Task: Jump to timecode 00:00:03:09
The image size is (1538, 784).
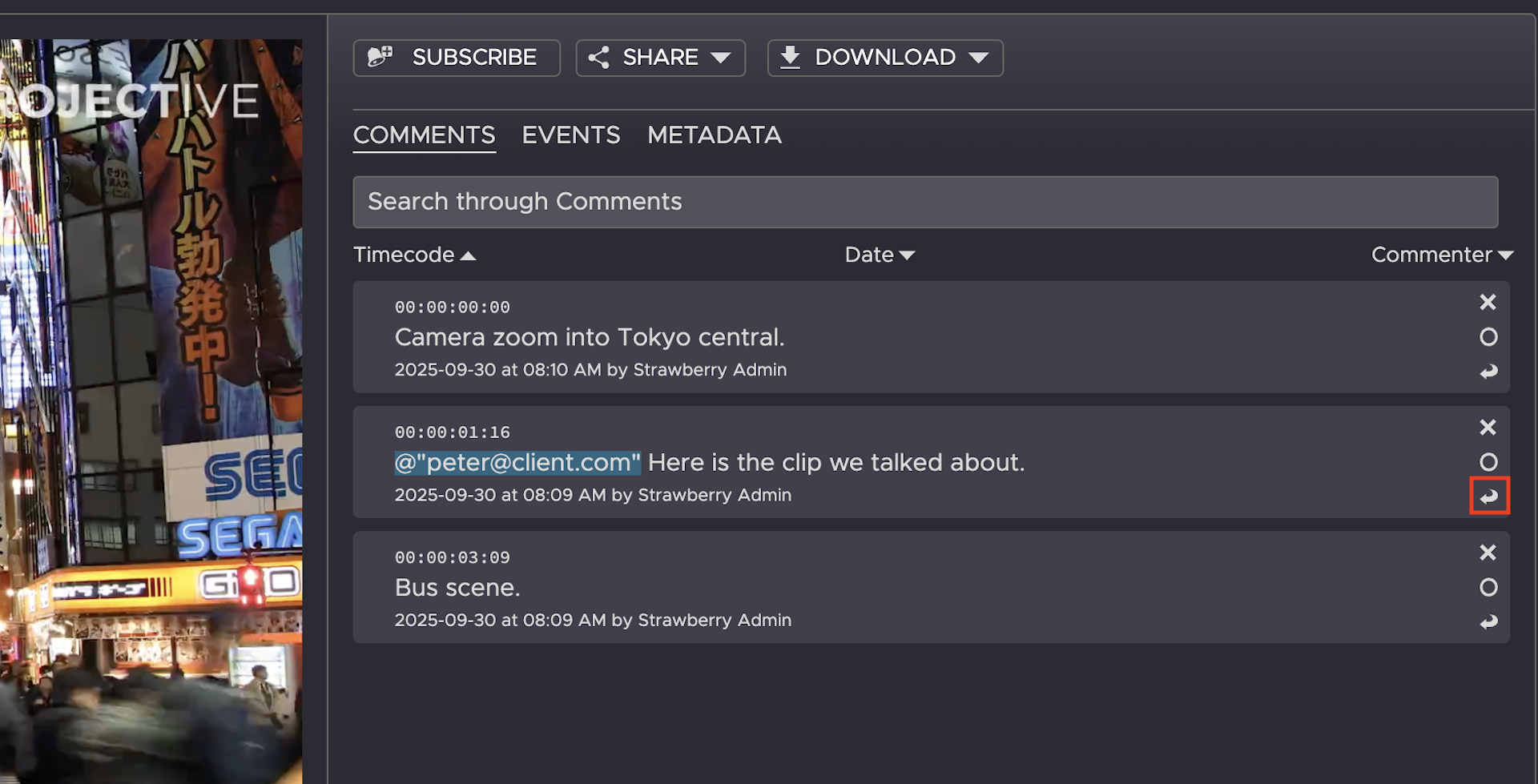Action: pos(452,557)
